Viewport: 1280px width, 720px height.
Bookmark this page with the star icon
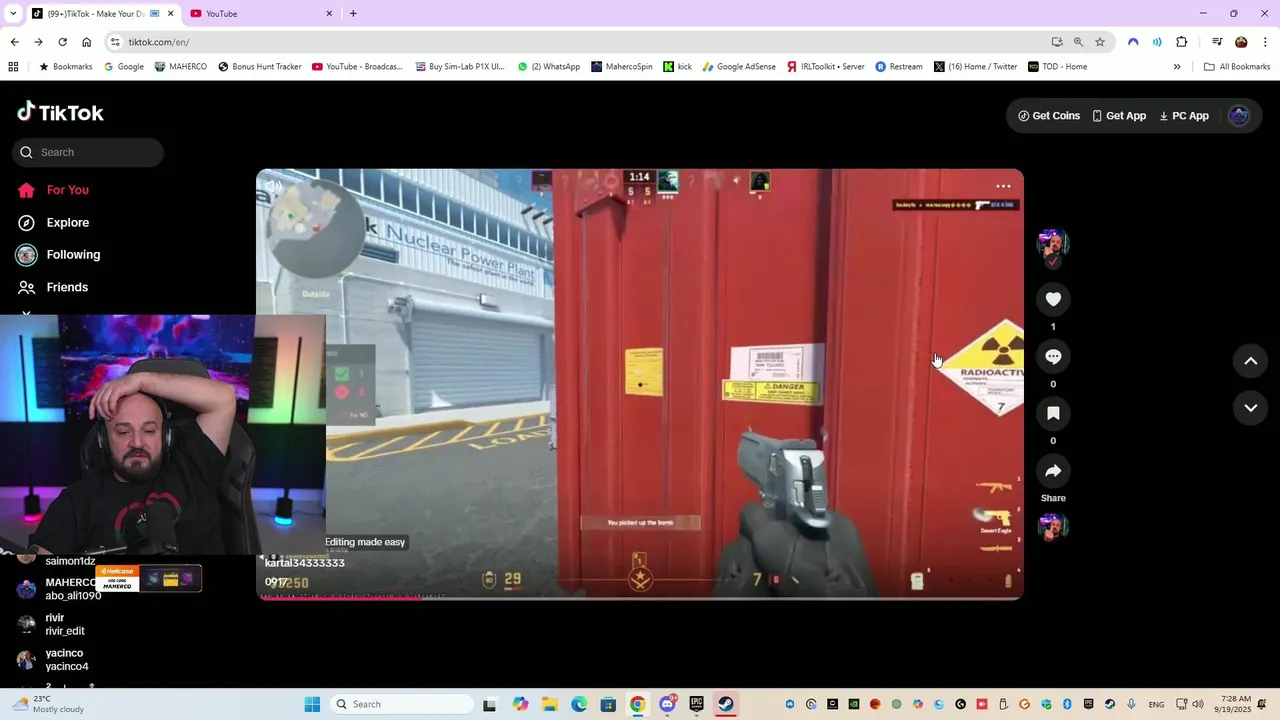(x=1100, y=42)
